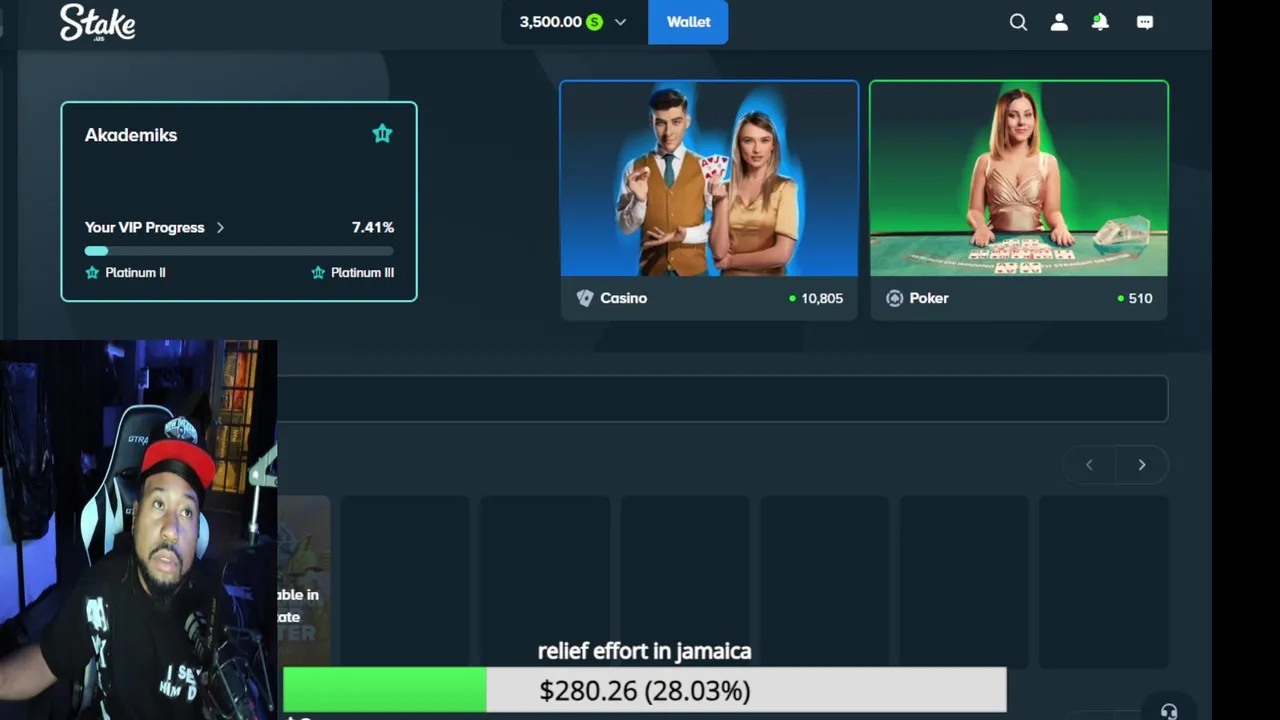
Task: Click the Casino category icon
Action: pos(585,298)
